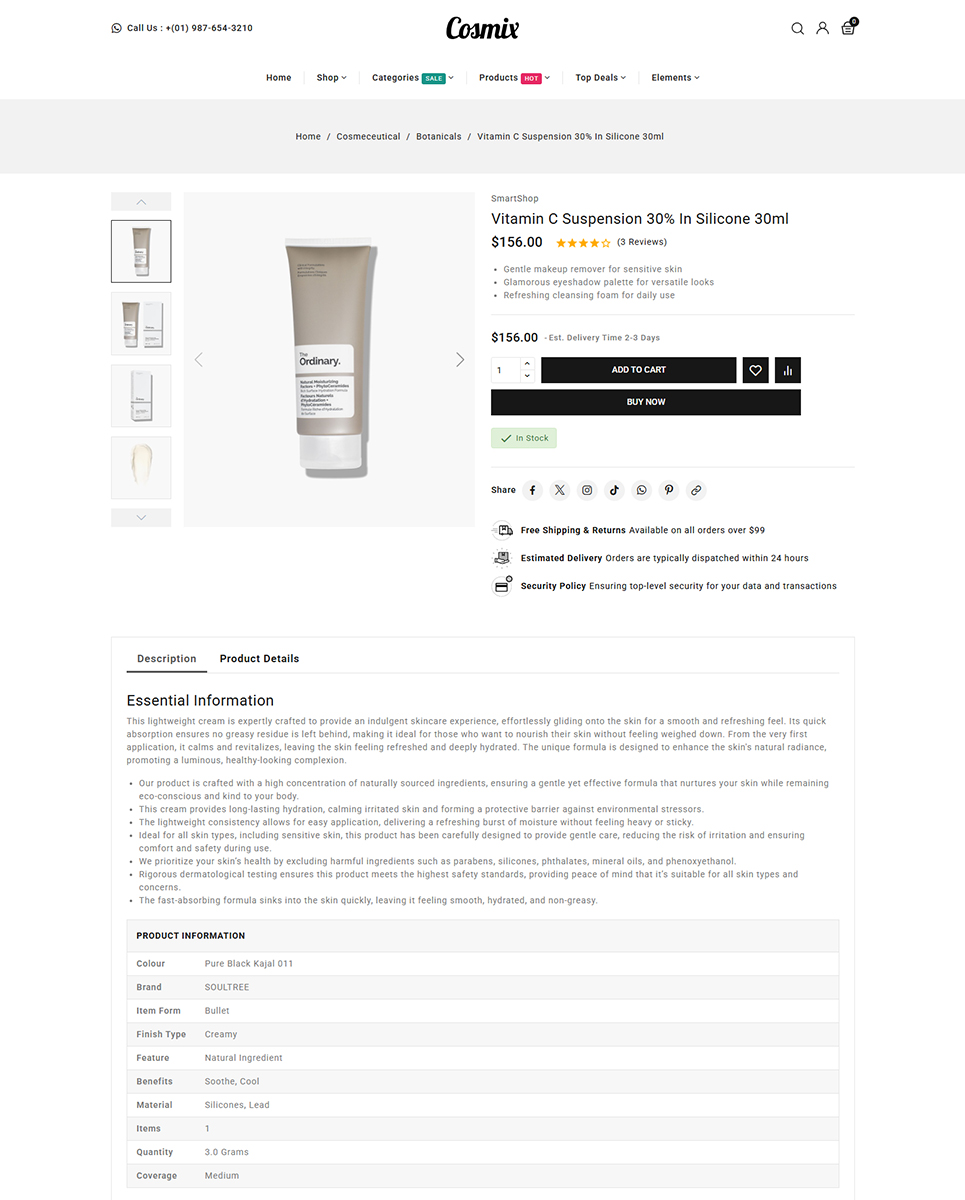Click the compare bar-chart icon
The image size is (965, 1200).
(788, 370)
